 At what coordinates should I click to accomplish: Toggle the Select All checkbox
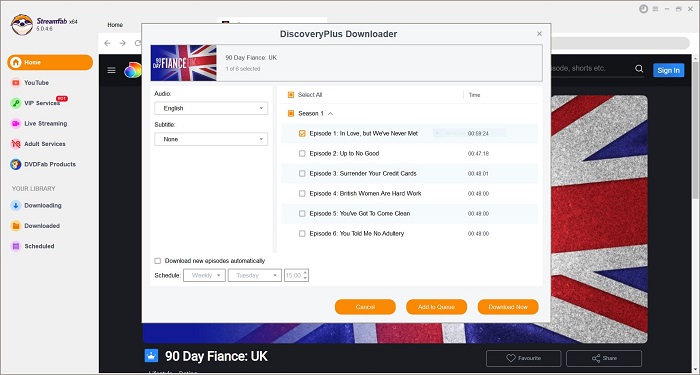(x=291, y=95)
